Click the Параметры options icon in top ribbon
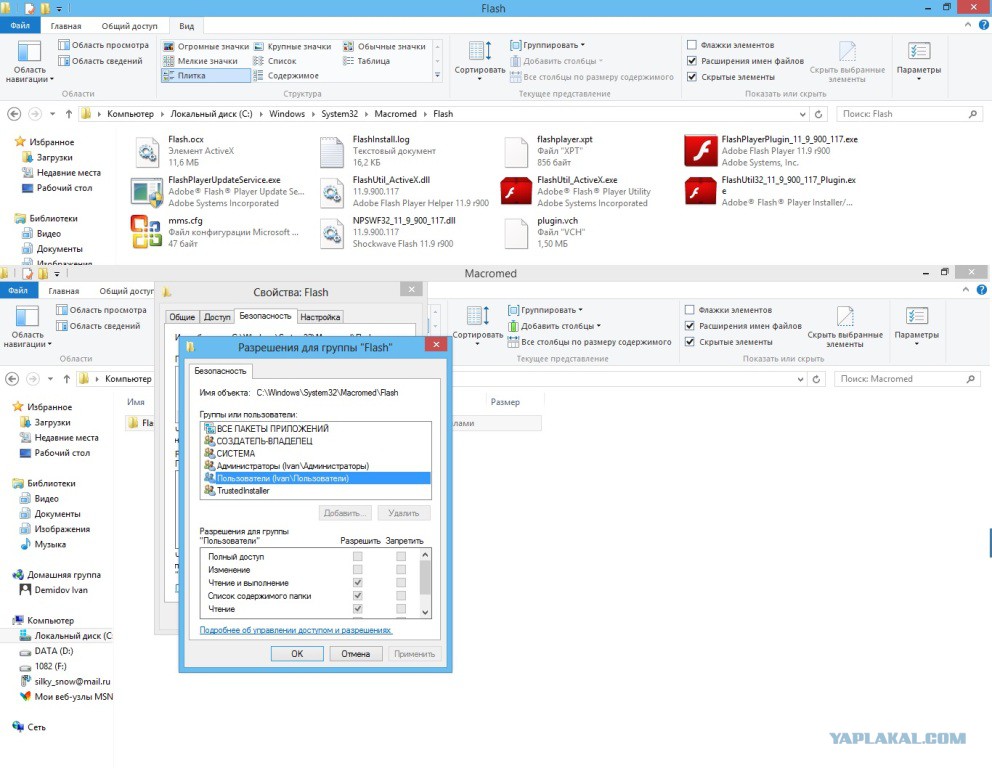The image size is (992, 768). pos(918,53)
